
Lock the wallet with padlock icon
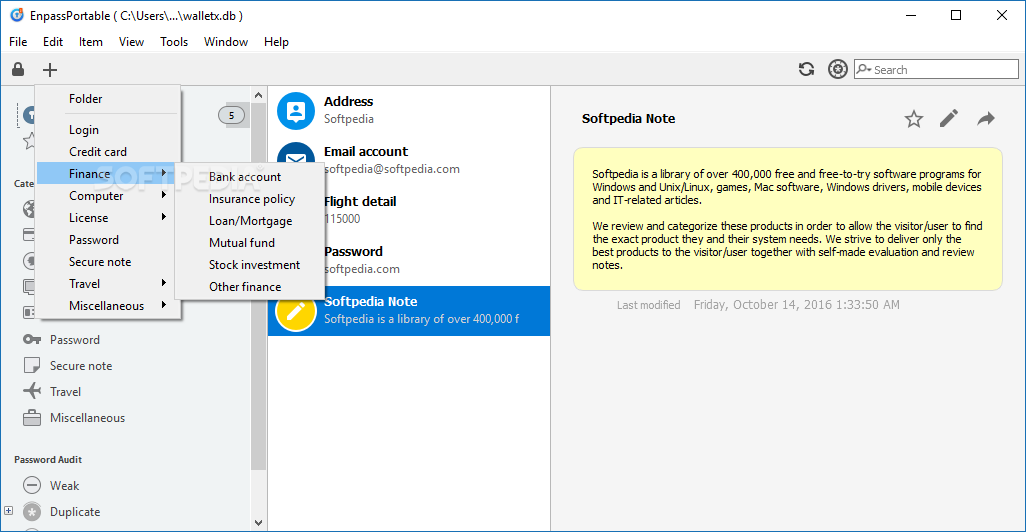tap(18, 69)
